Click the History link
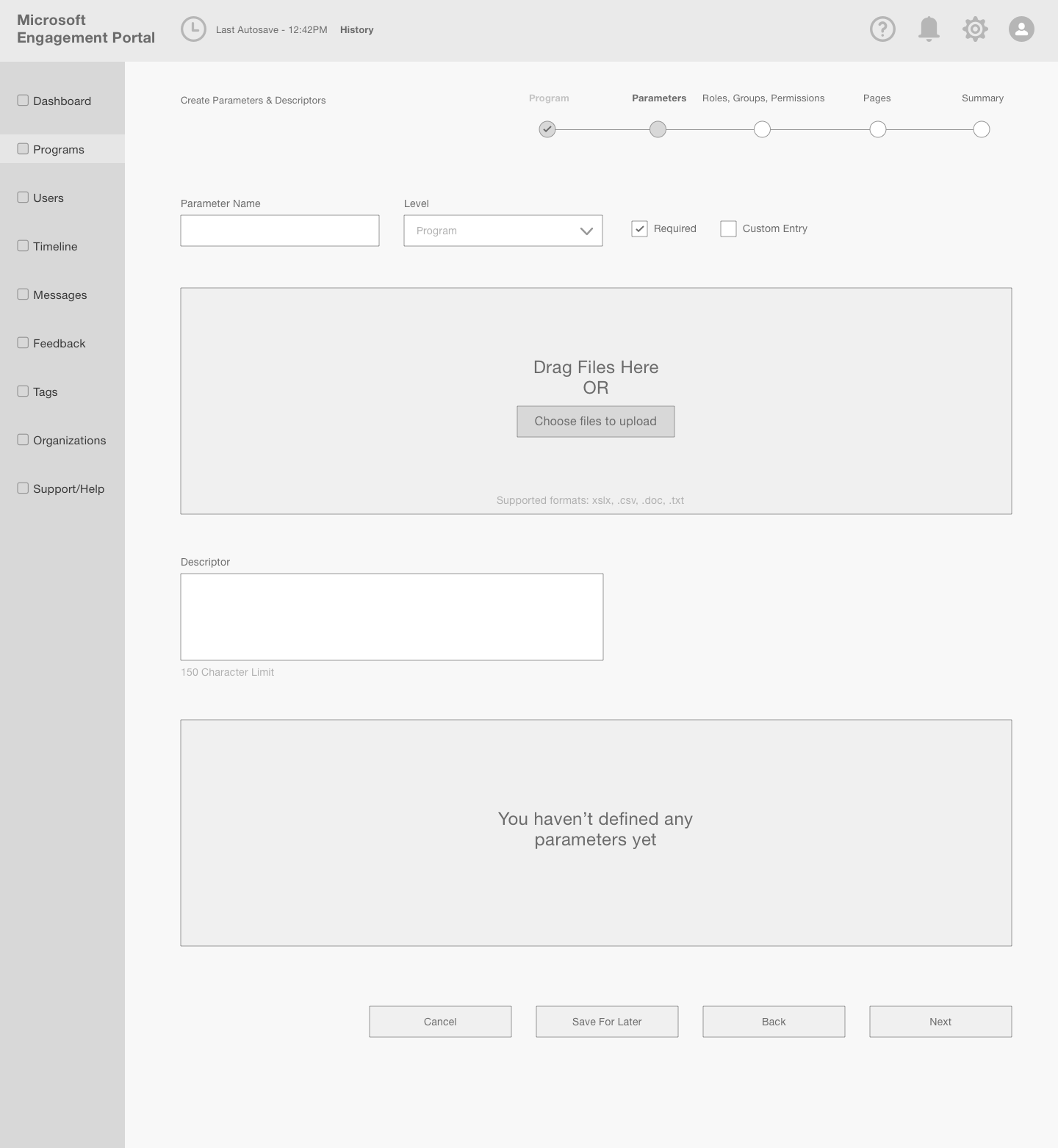 point(356,30)
